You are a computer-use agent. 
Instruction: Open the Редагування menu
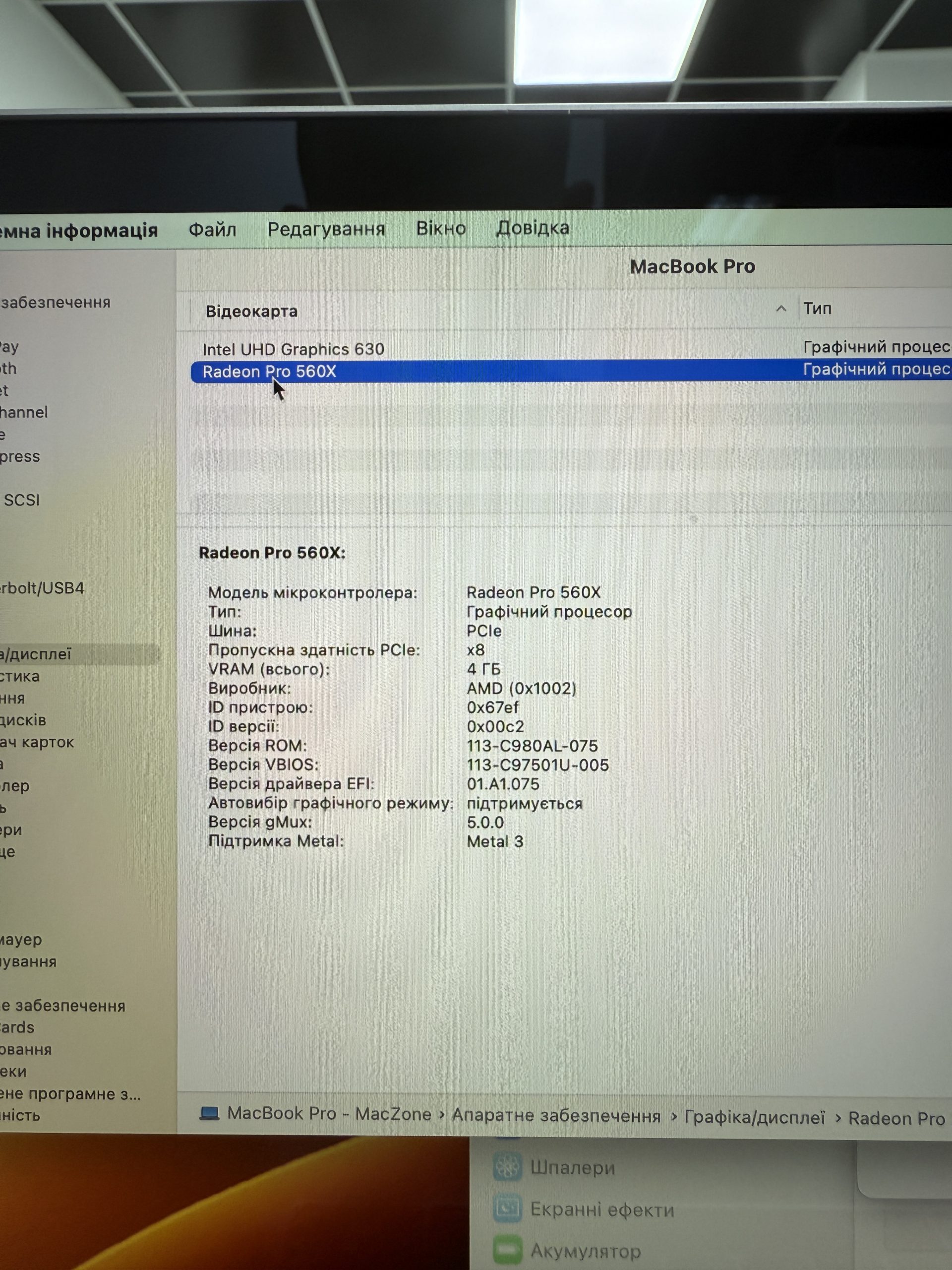(x=326, y=229)
